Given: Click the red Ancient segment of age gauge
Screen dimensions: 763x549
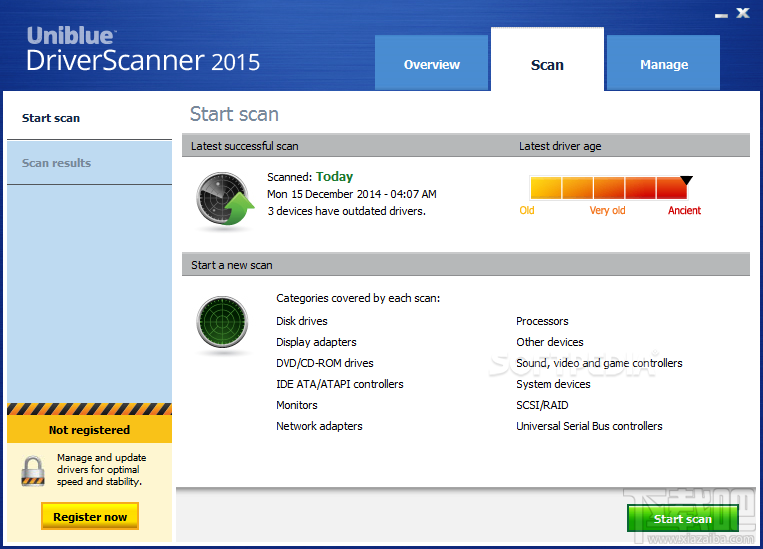Looking at the screenshot, I should (x=672, y=188).
